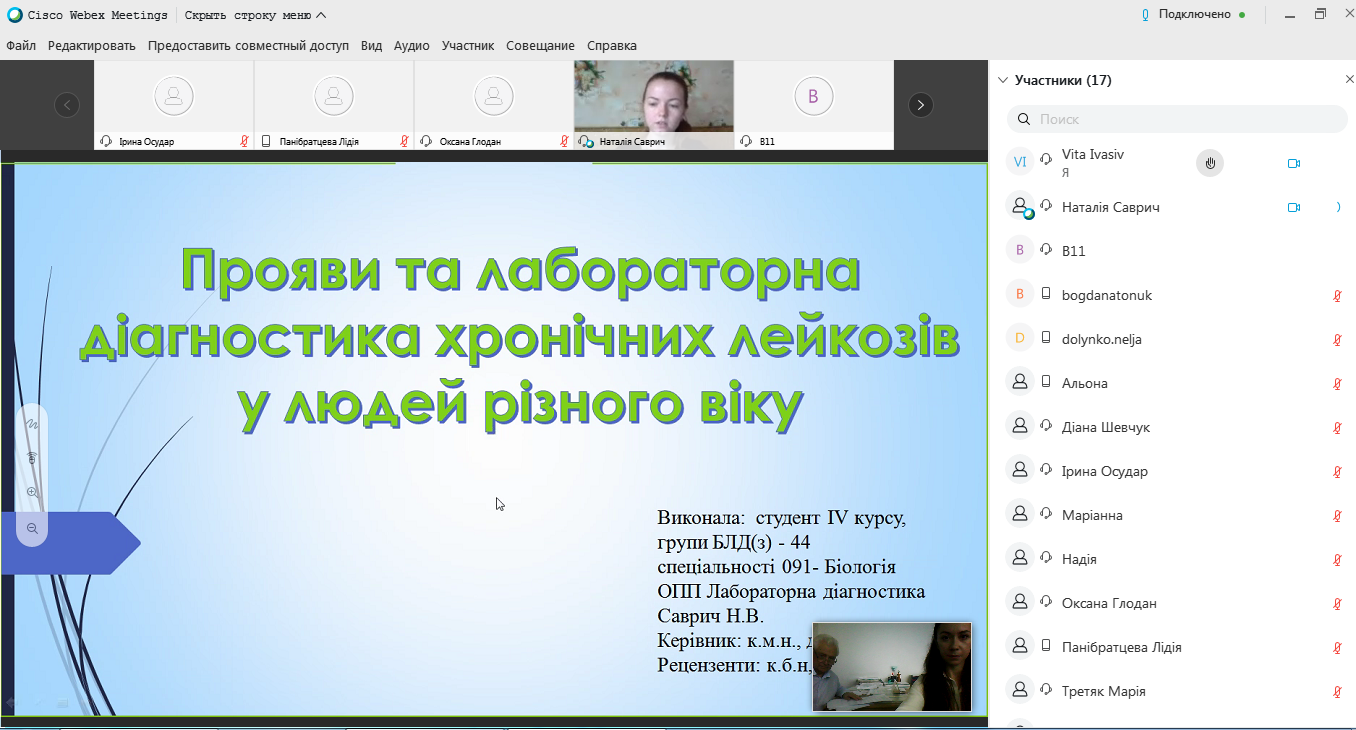This screenshot has width=1356, height=730.
Task: Click the zoom in magnifier icon
Action: click(32, 492)
